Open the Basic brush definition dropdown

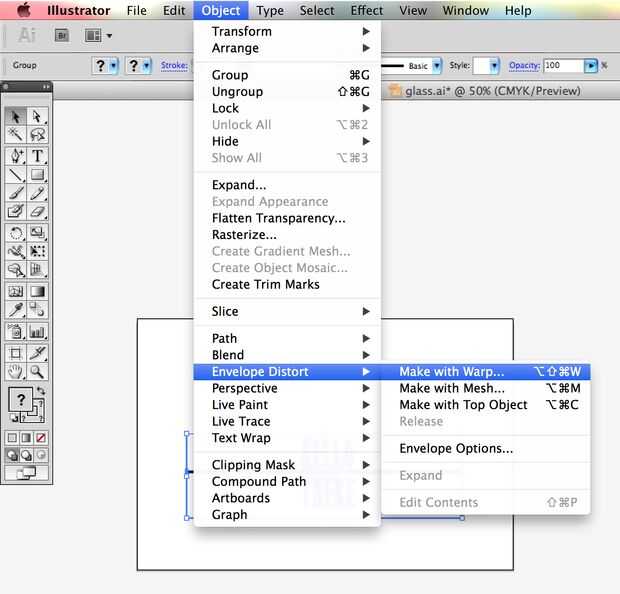point(437,65)
